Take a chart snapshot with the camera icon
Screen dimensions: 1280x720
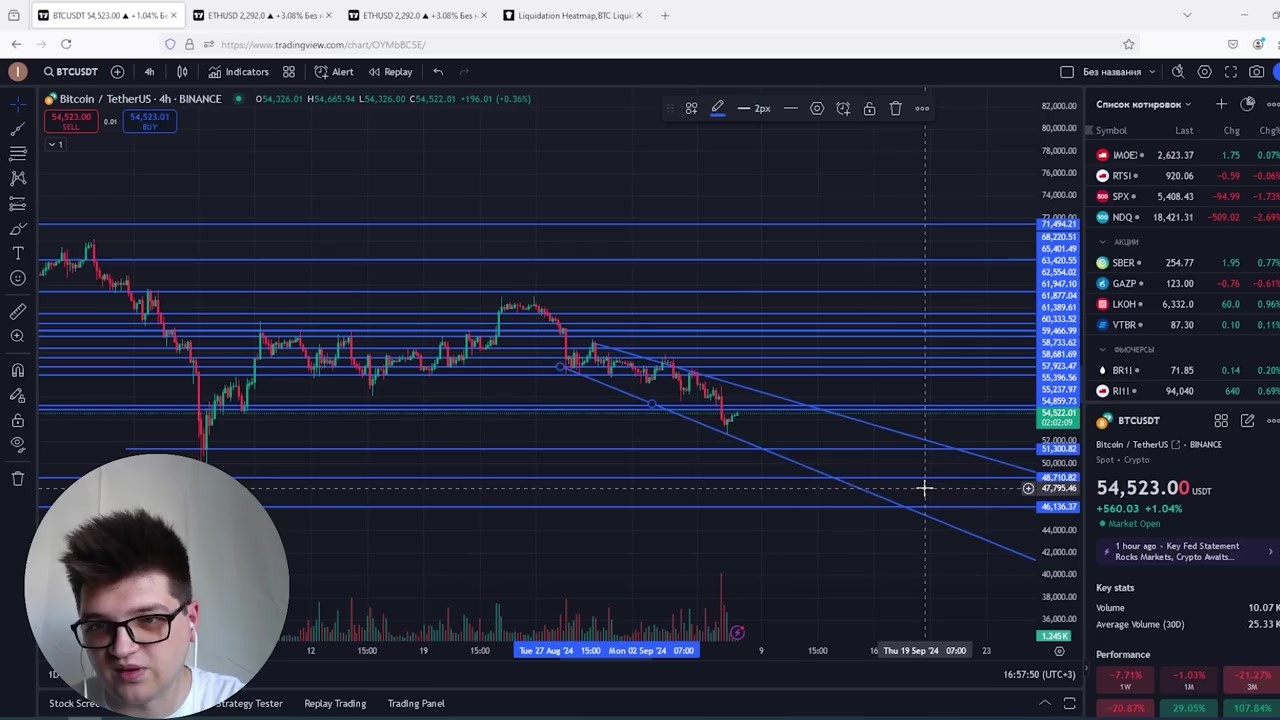(1257, 72)
